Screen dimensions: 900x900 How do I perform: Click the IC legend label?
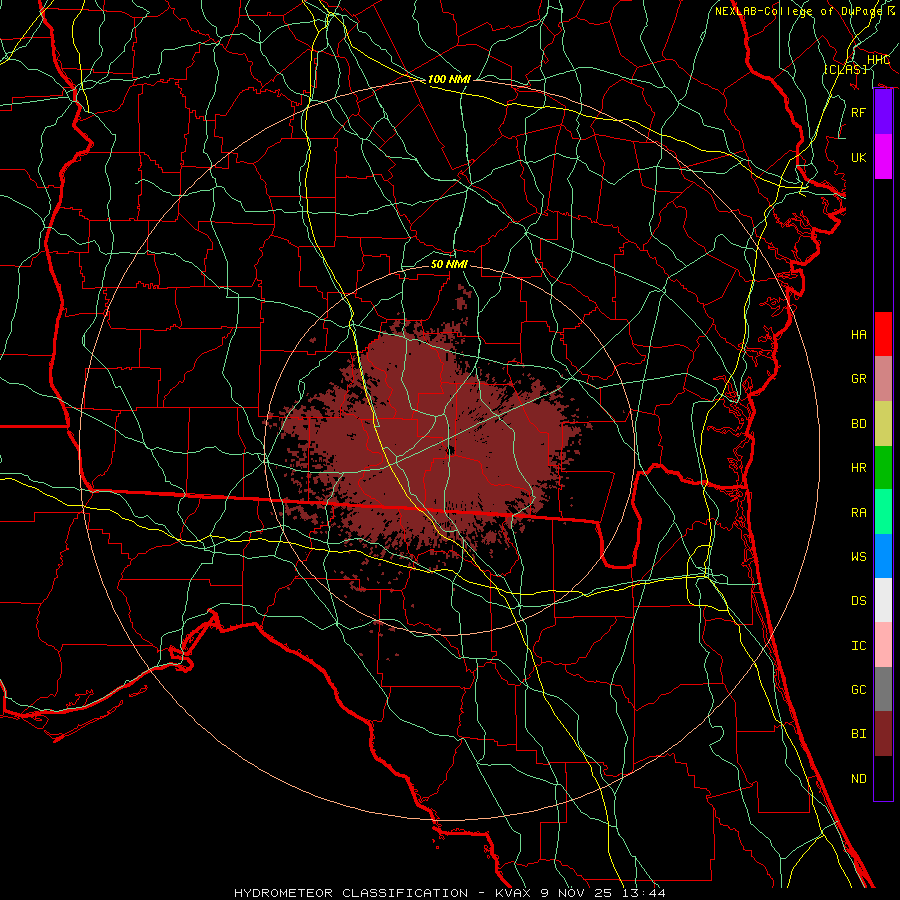click(x=859, y=646)
